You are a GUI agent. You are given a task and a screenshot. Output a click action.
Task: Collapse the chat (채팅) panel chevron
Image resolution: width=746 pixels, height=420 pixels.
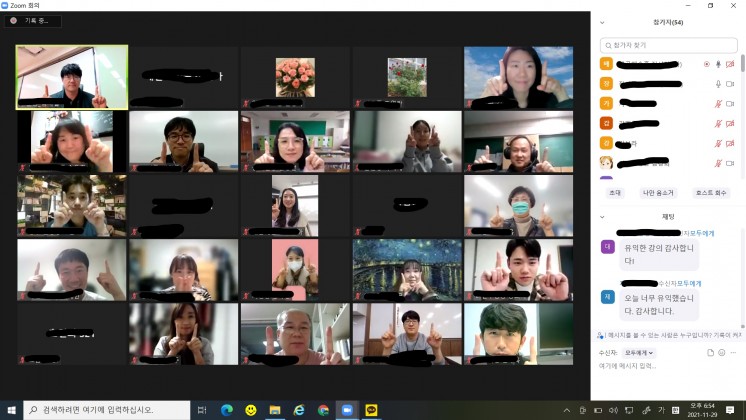pos(602,216)
